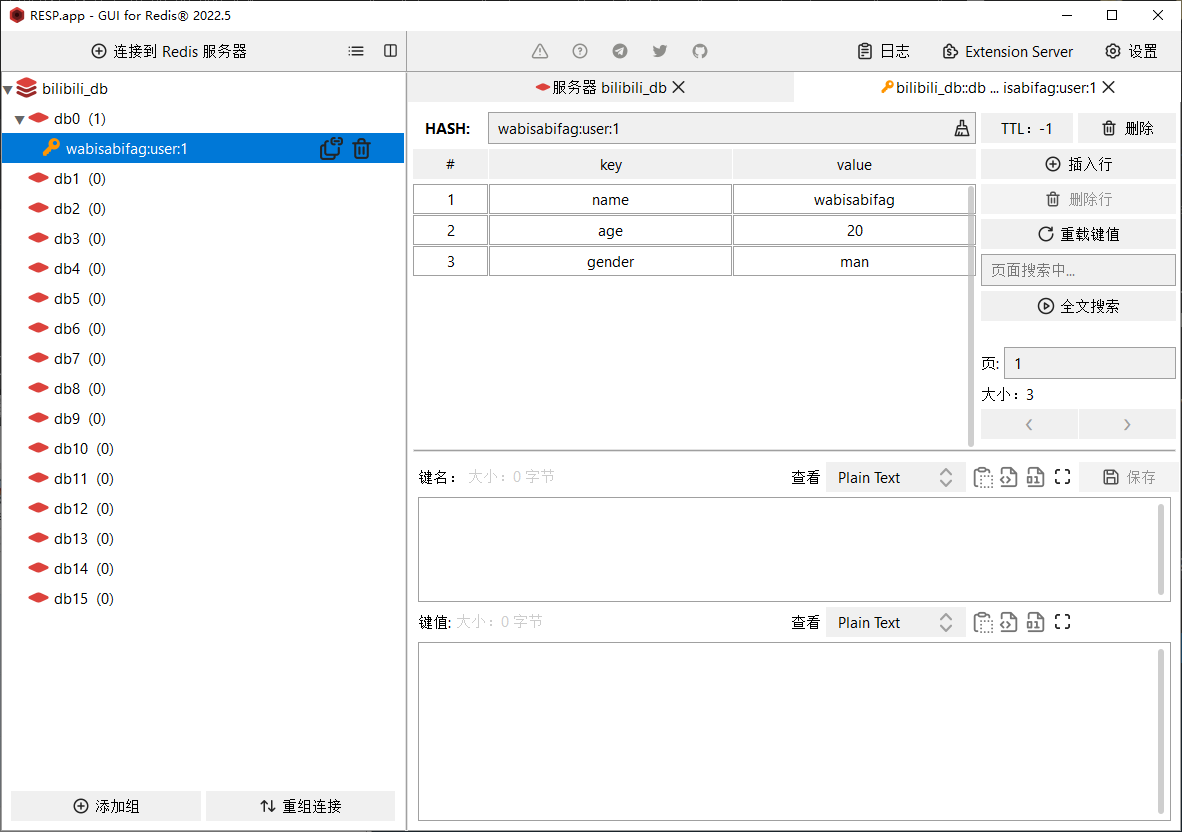Expand 键名 editor to fullscreen

pos(1062,477)
